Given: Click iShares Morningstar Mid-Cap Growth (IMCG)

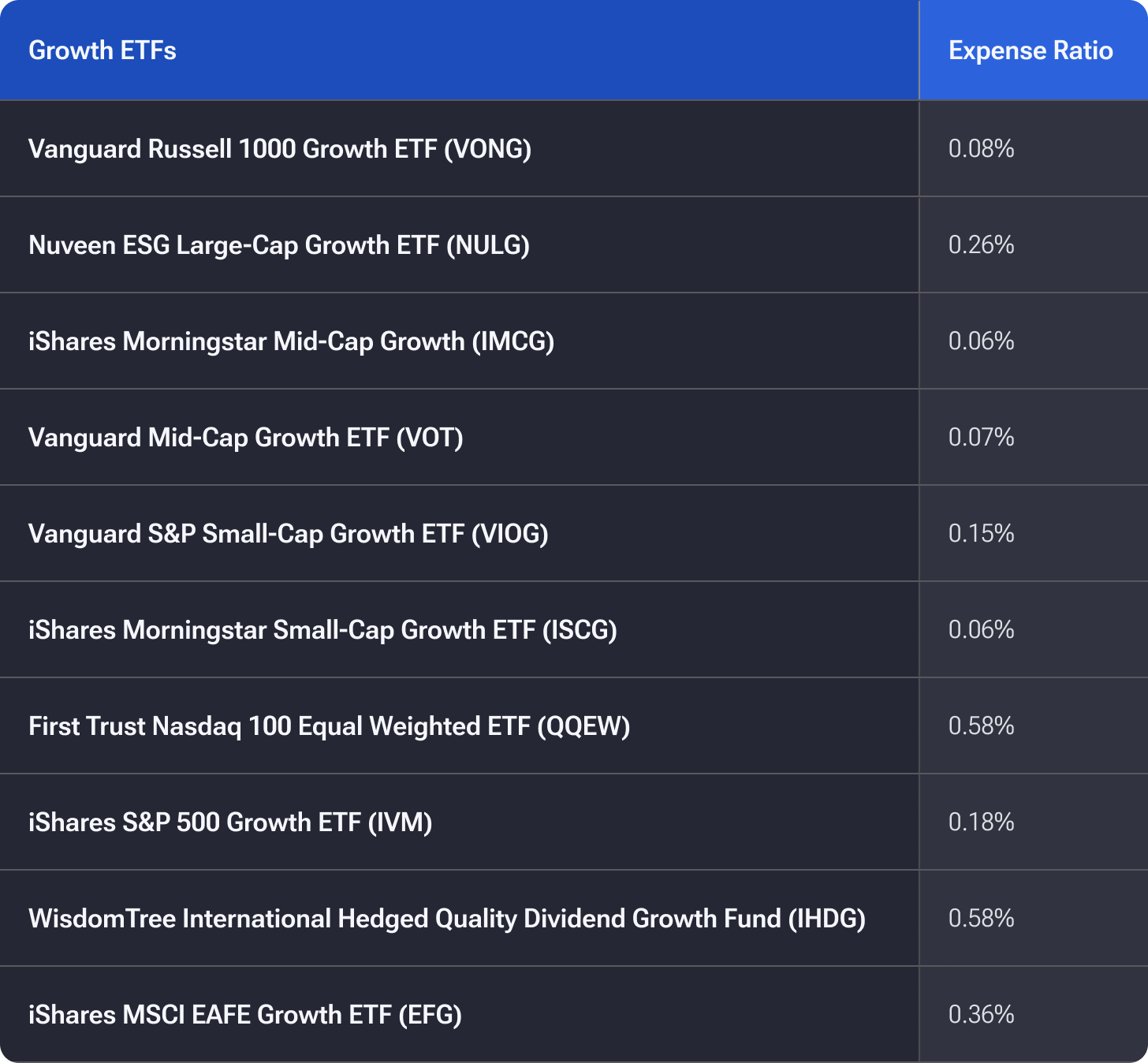Looking at the screenshot, I should pyautogui.click(x=291, y=341).
